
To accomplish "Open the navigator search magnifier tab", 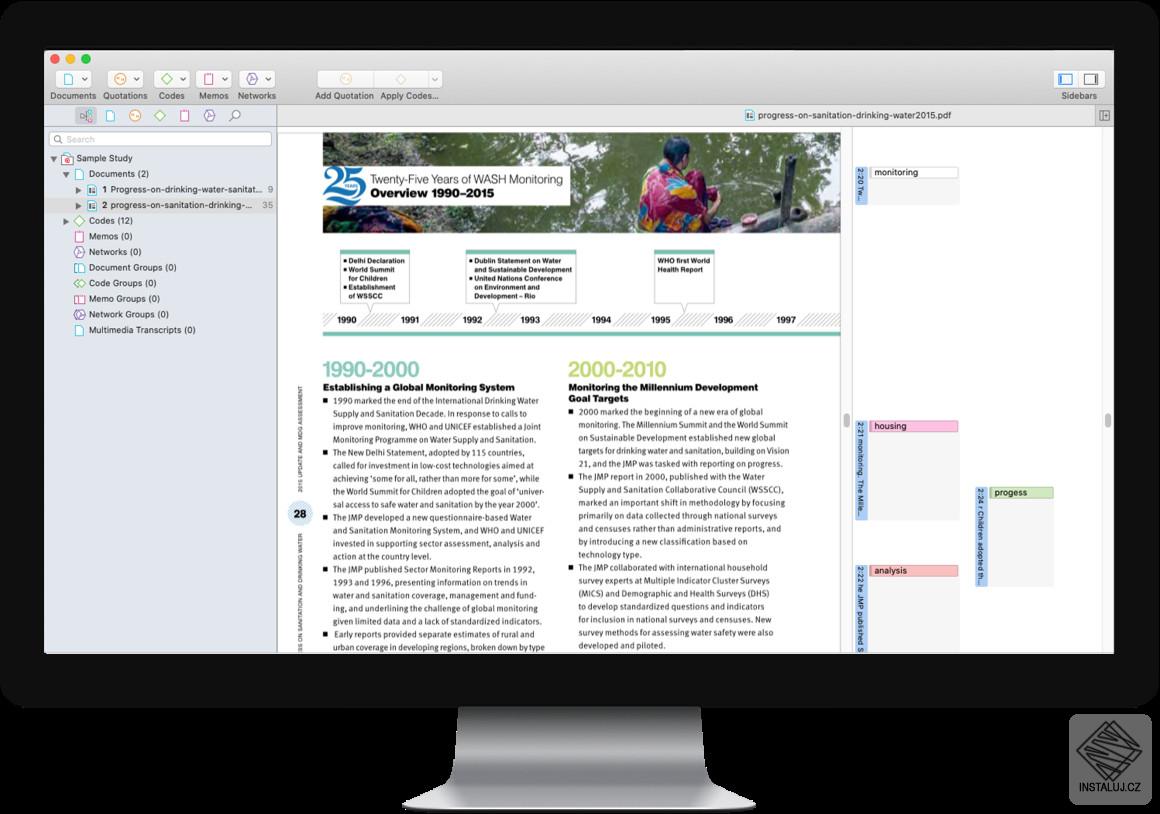I will [x=235, y=115].
